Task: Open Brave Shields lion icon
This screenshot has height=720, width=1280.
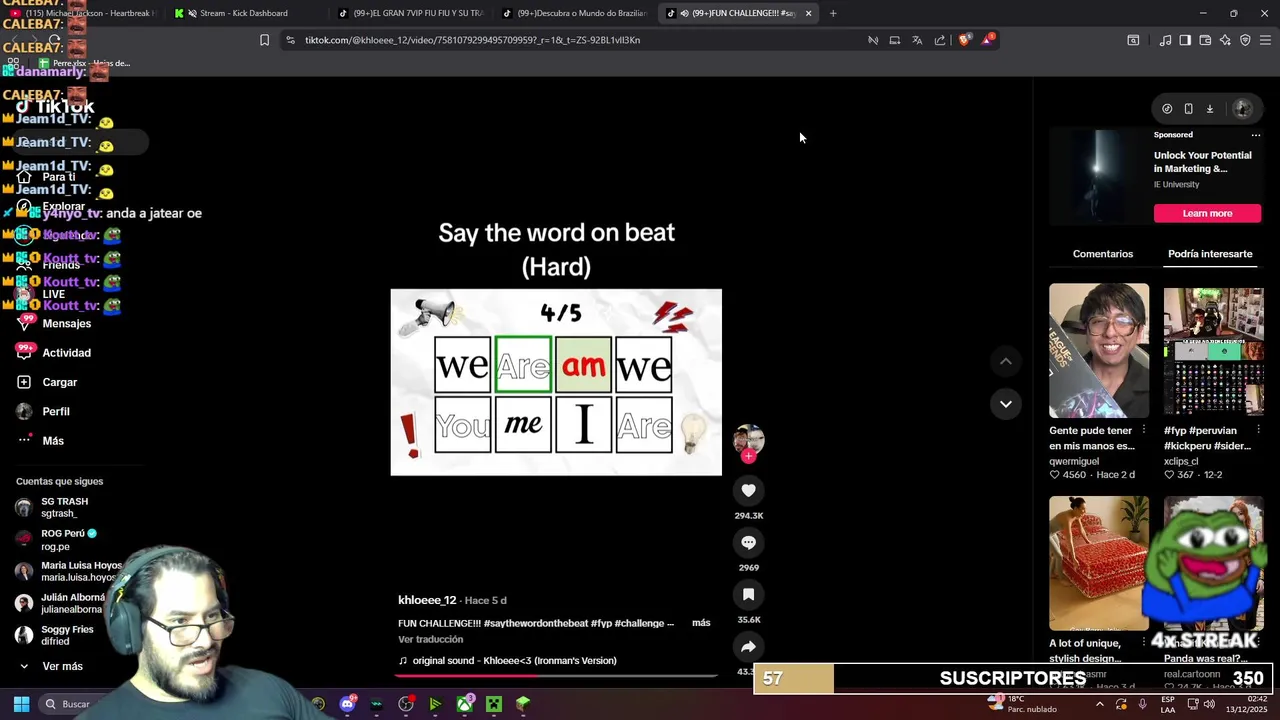Action: [x=964, y=40]
